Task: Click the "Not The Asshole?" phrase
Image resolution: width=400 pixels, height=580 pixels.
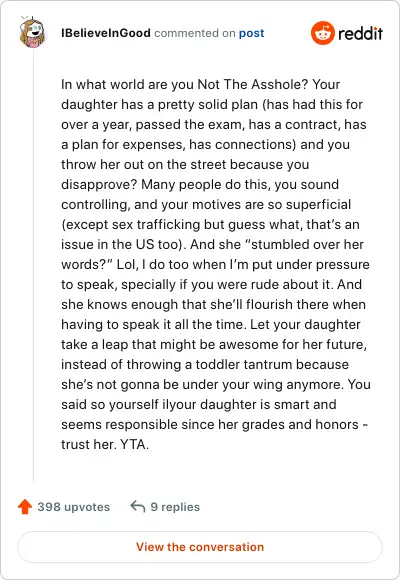Action: click(252, 84)
